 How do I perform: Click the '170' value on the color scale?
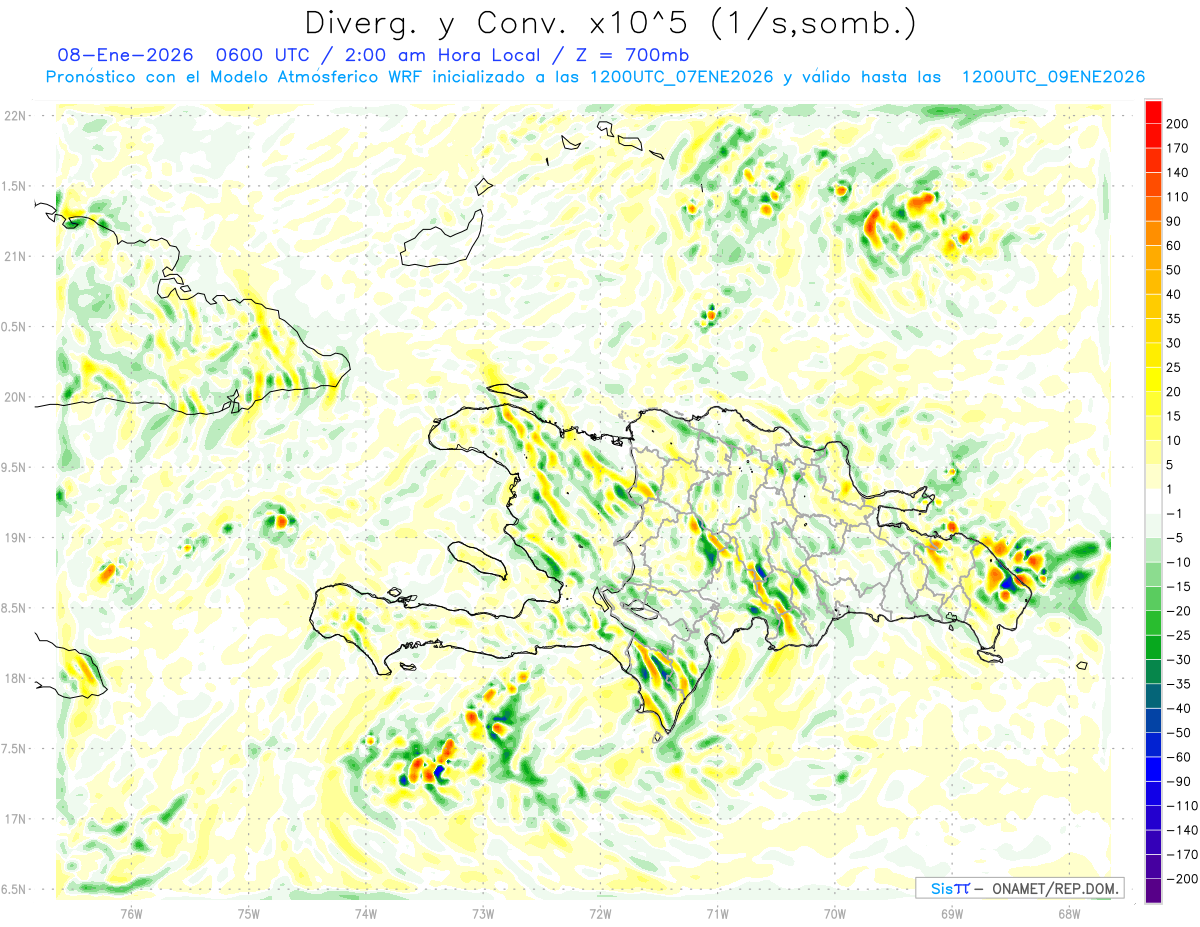[x=1179, y=148]
